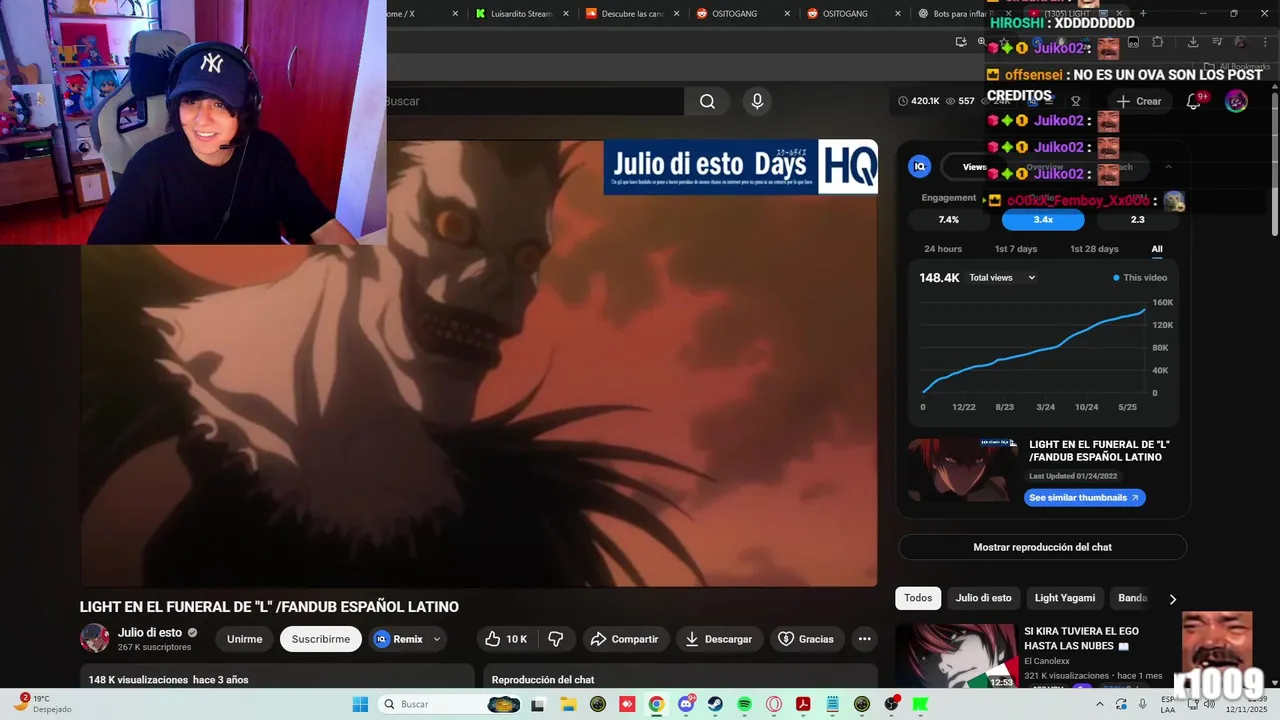Open the YouTube account avatar menu
The image size is (1280, 720).
point(1236,101)
